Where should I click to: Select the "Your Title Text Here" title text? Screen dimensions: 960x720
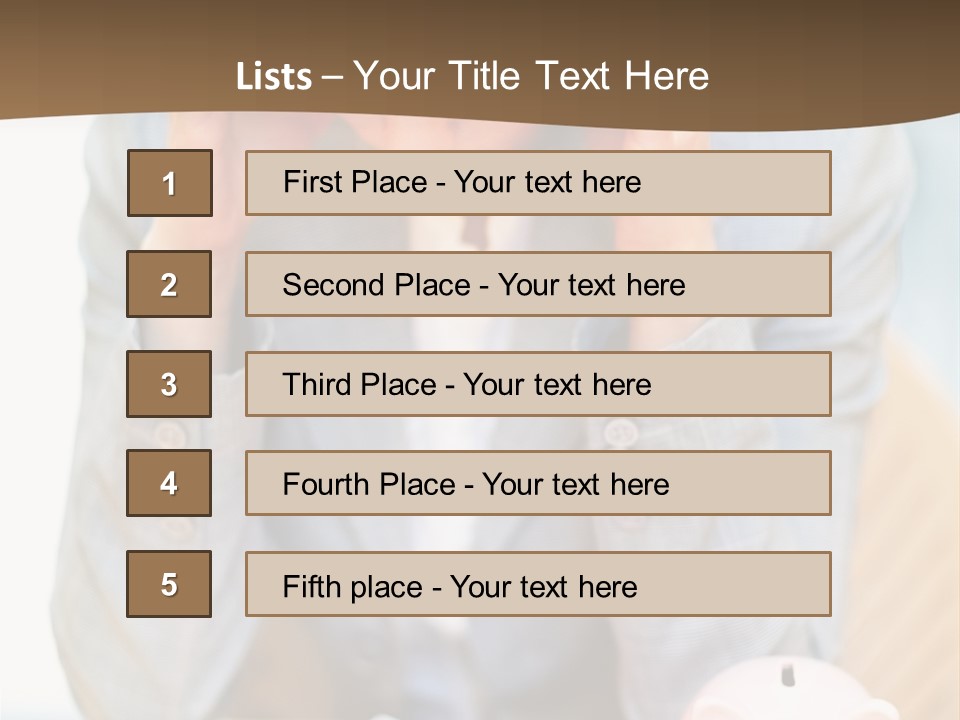pyautogui.click(x=531, y=76)
